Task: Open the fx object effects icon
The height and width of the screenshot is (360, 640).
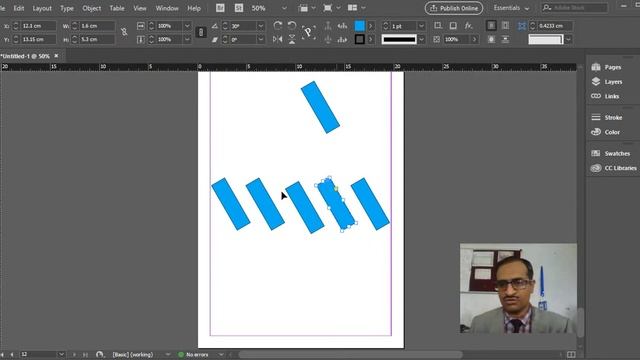Action: 468,25
